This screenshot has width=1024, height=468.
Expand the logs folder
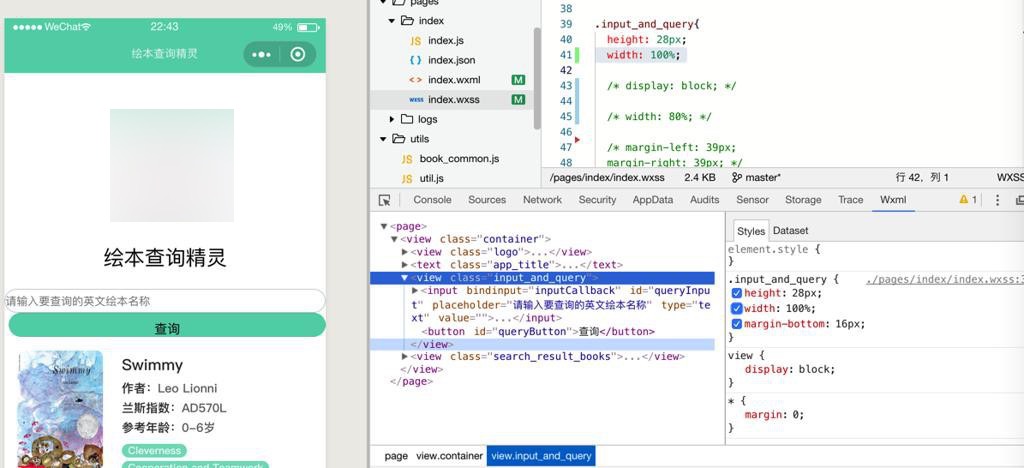(427, 120)
